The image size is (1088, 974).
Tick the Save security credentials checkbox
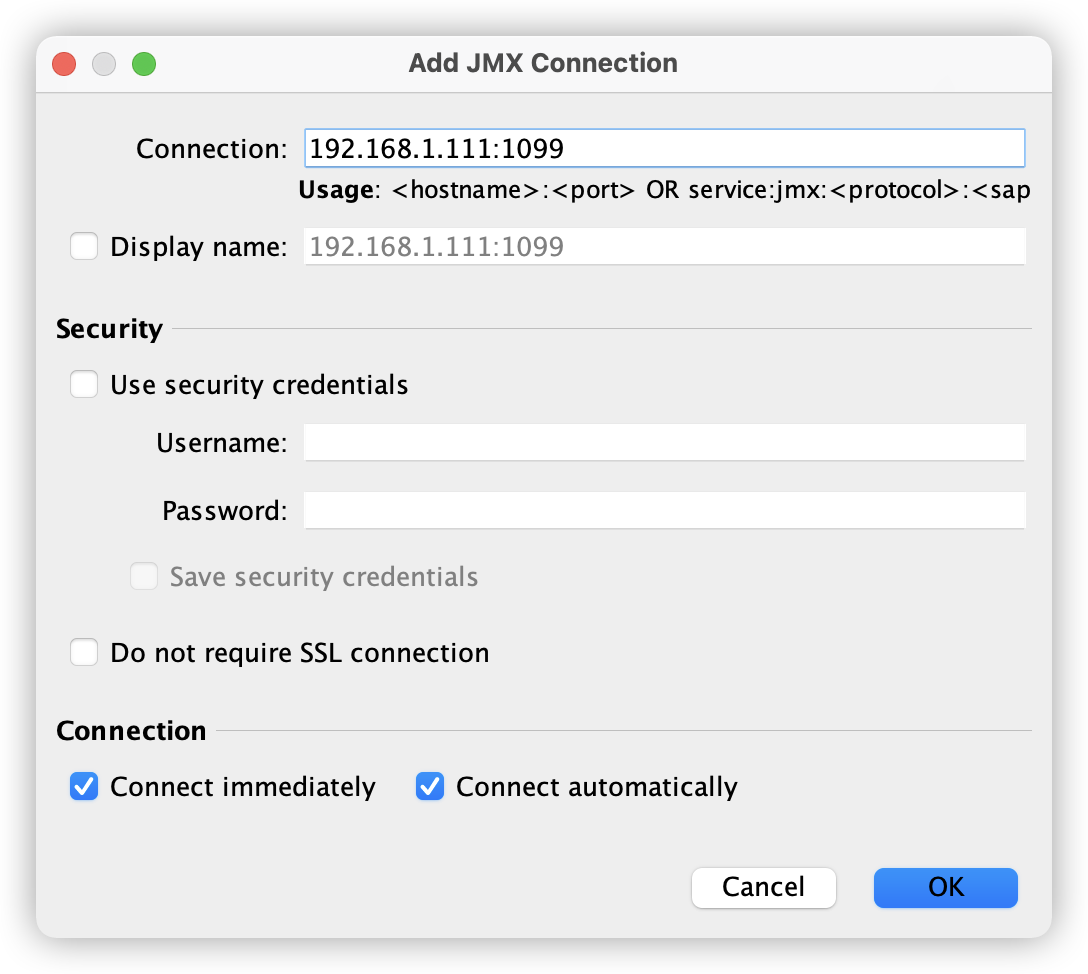coord(144,577)
